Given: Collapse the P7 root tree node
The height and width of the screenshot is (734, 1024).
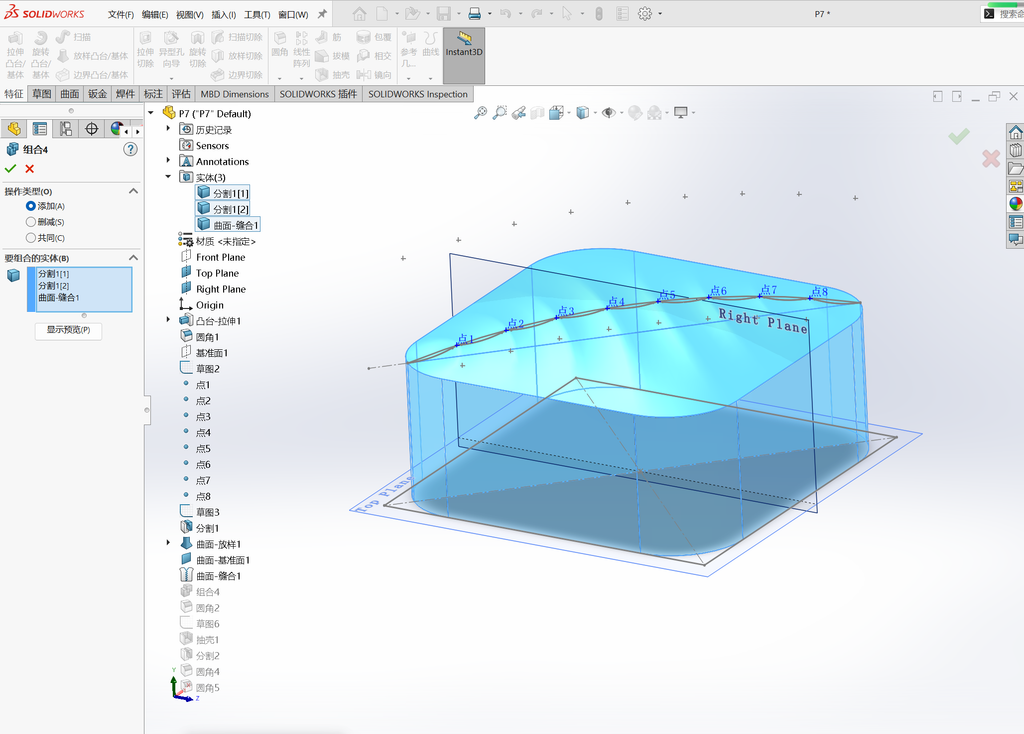Looking at the screenshot, I should (151, 112).
